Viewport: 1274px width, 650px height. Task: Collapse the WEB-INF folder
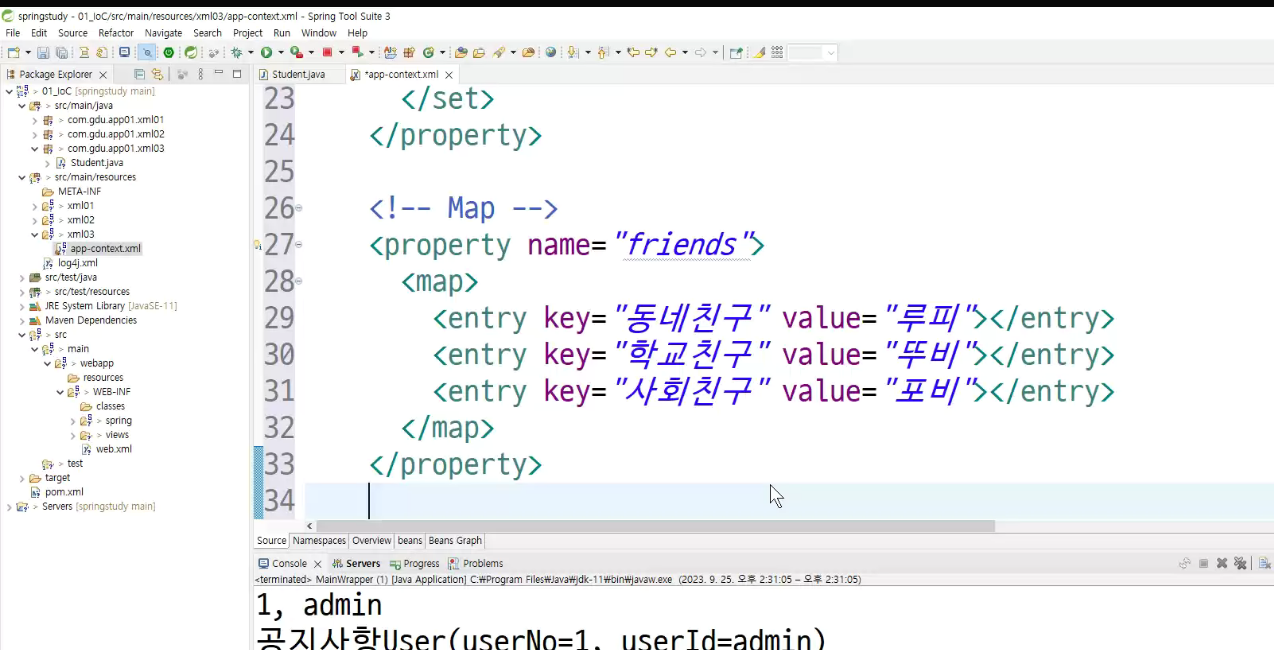60,392
